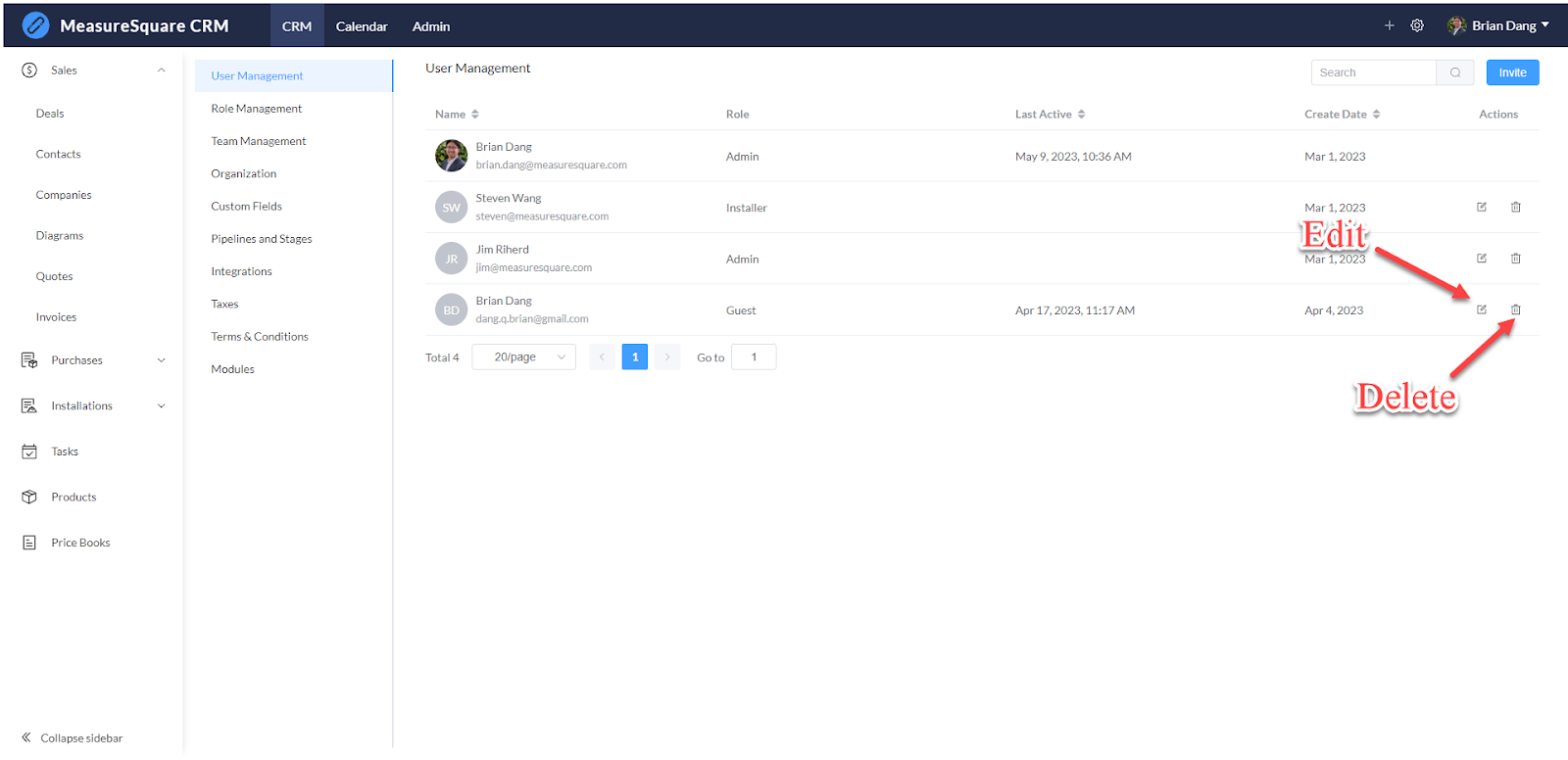Viewport: 1568px width, 760px height.
Task: Select page 1 in pagination
Action: tap(635, 357)
